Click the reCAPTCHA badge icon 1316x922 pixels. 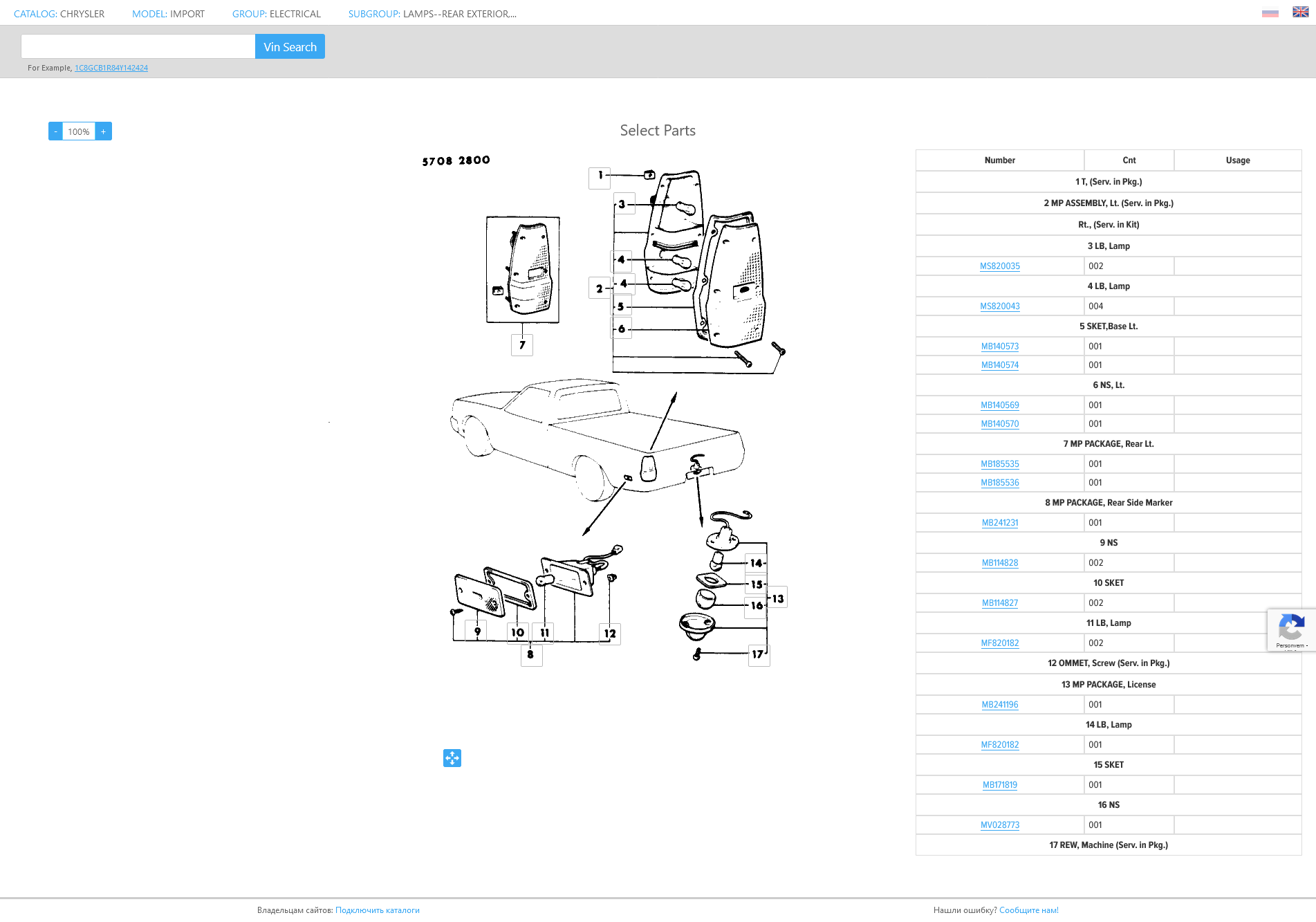coord(1290,629)
